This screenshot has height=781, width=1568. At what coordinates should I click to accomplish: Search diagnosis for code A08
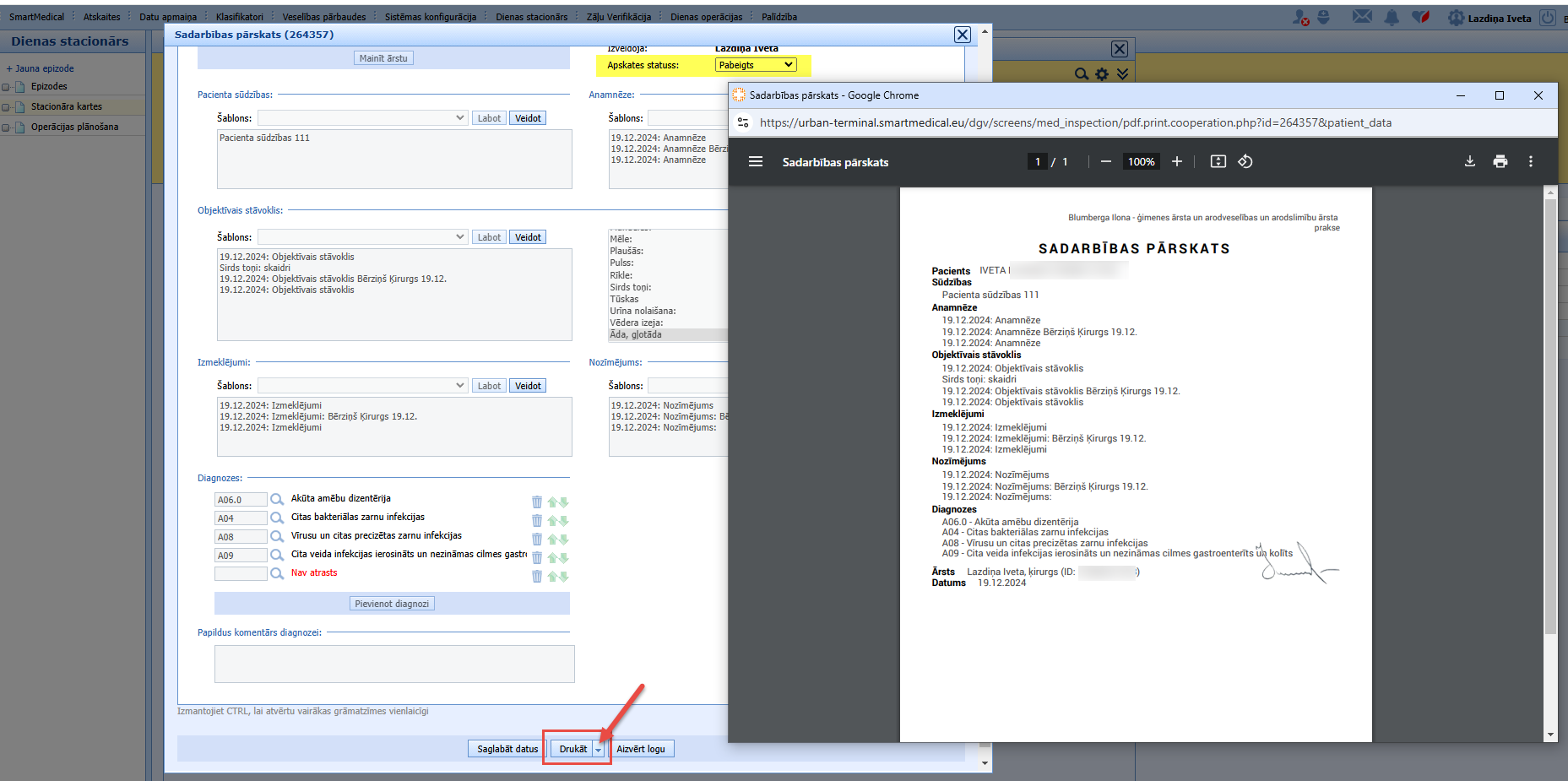click(x=277, y=537)
